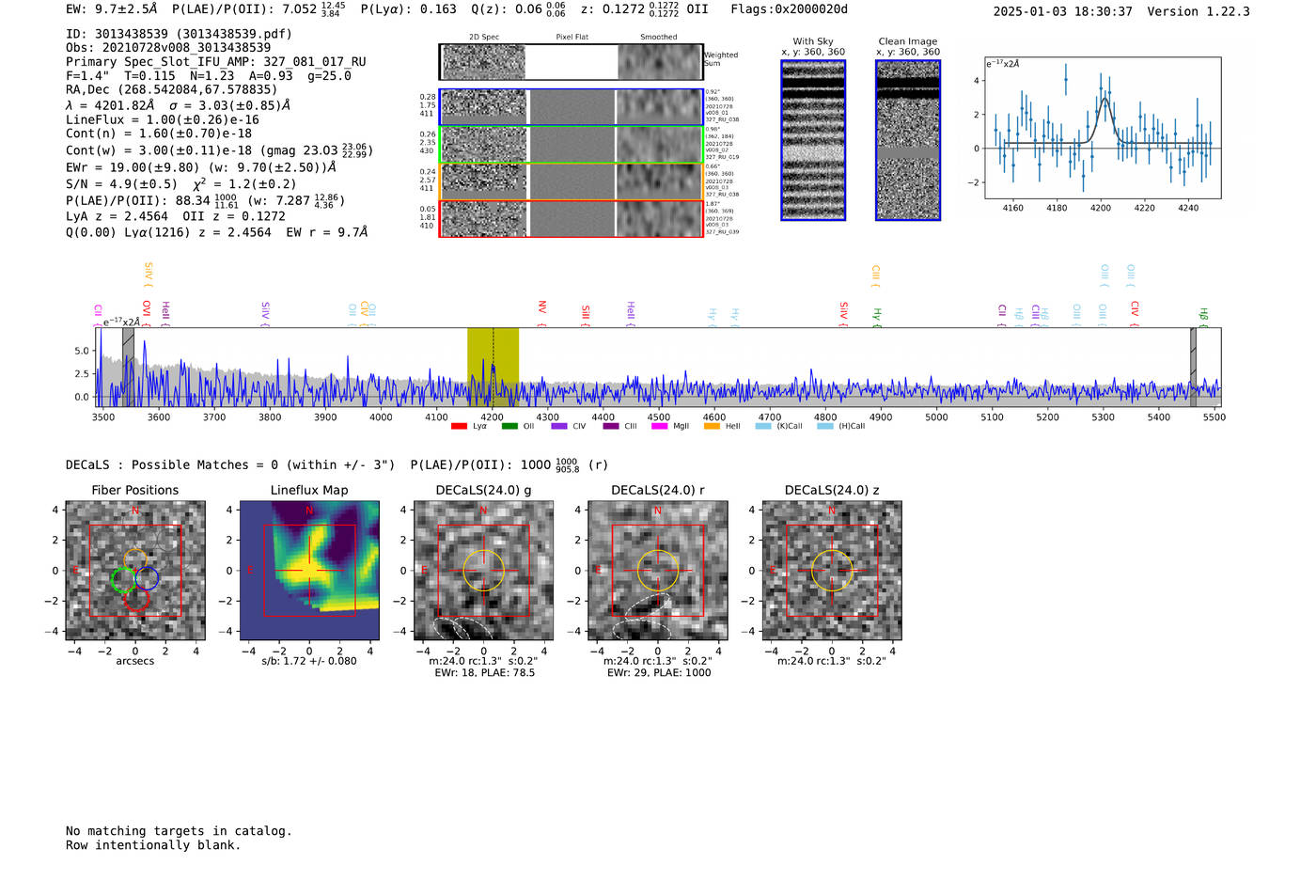Screen dimensions: 1316x896
Task: Open the Lineflux Map image
Action: coord(309,571)
